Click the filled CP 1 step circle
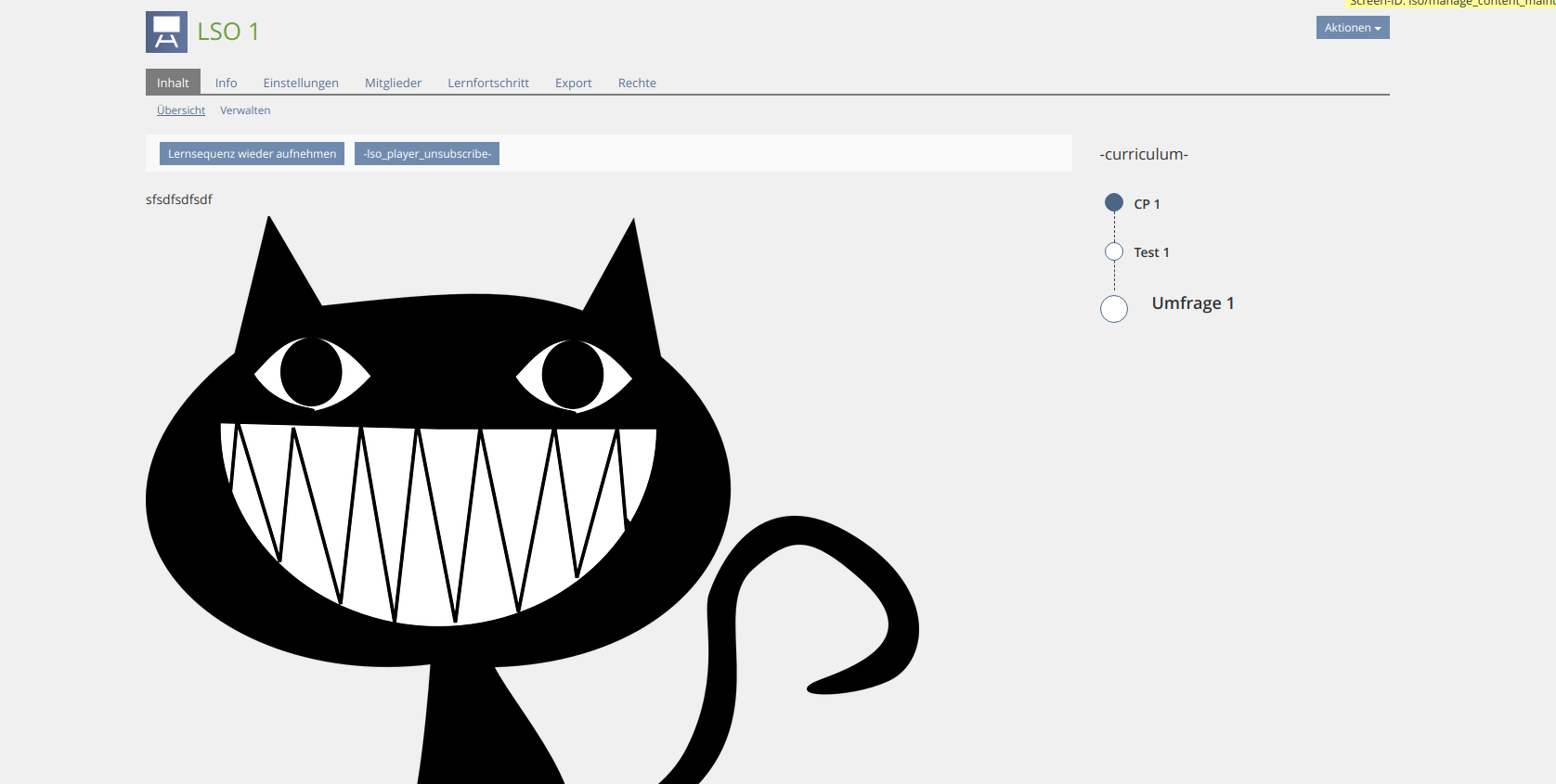This screenshot has width=1556, height=784. click(1114, 202)
